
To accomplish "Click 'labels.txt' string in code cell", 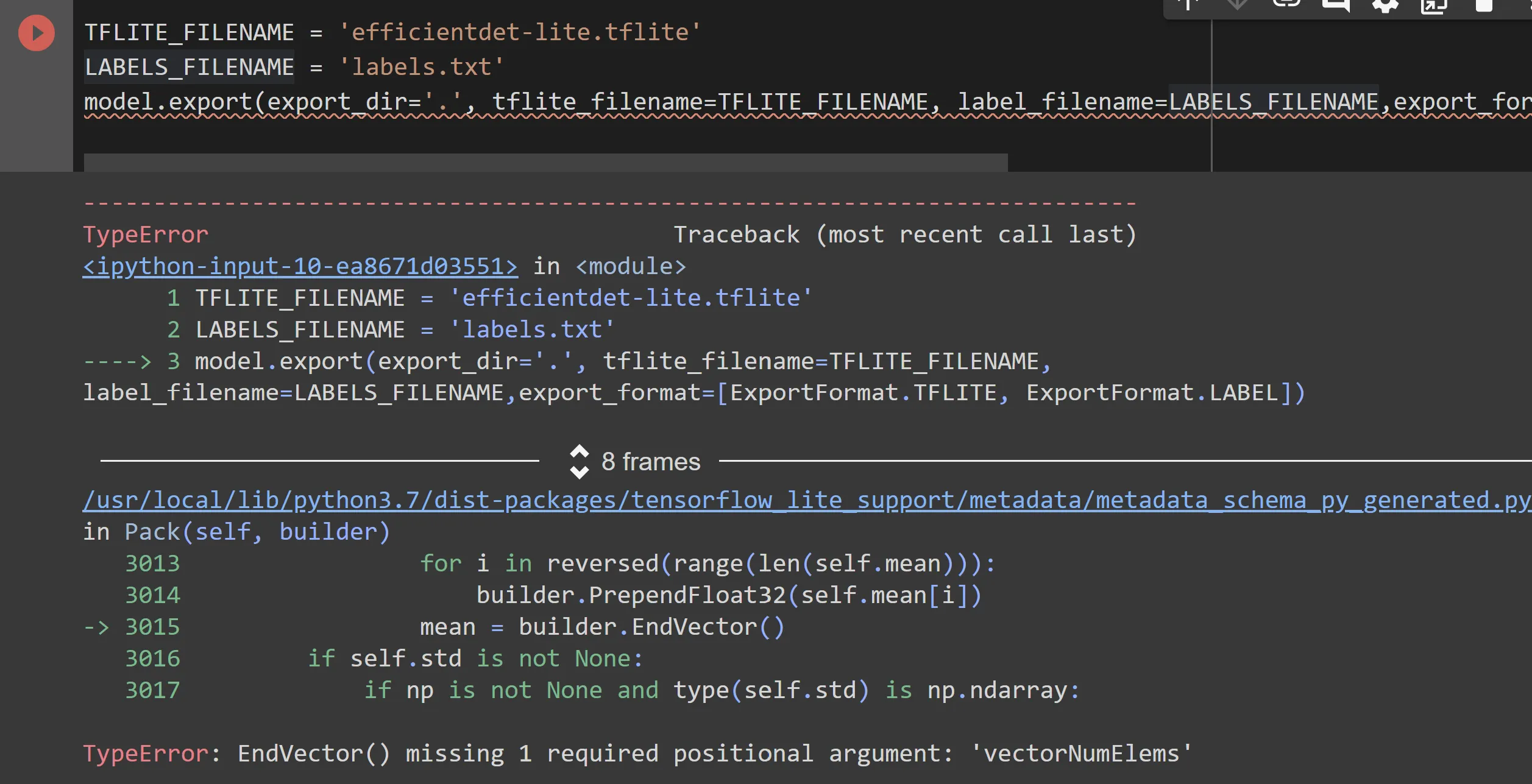I will 421,67.
